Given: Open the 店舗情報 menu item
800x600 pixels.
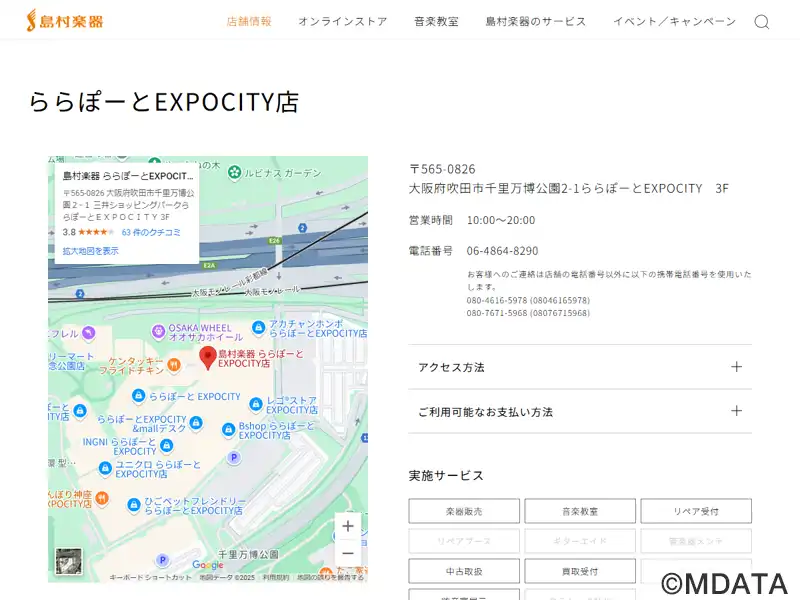Looking at the screenshot, I should coord(249,21).
